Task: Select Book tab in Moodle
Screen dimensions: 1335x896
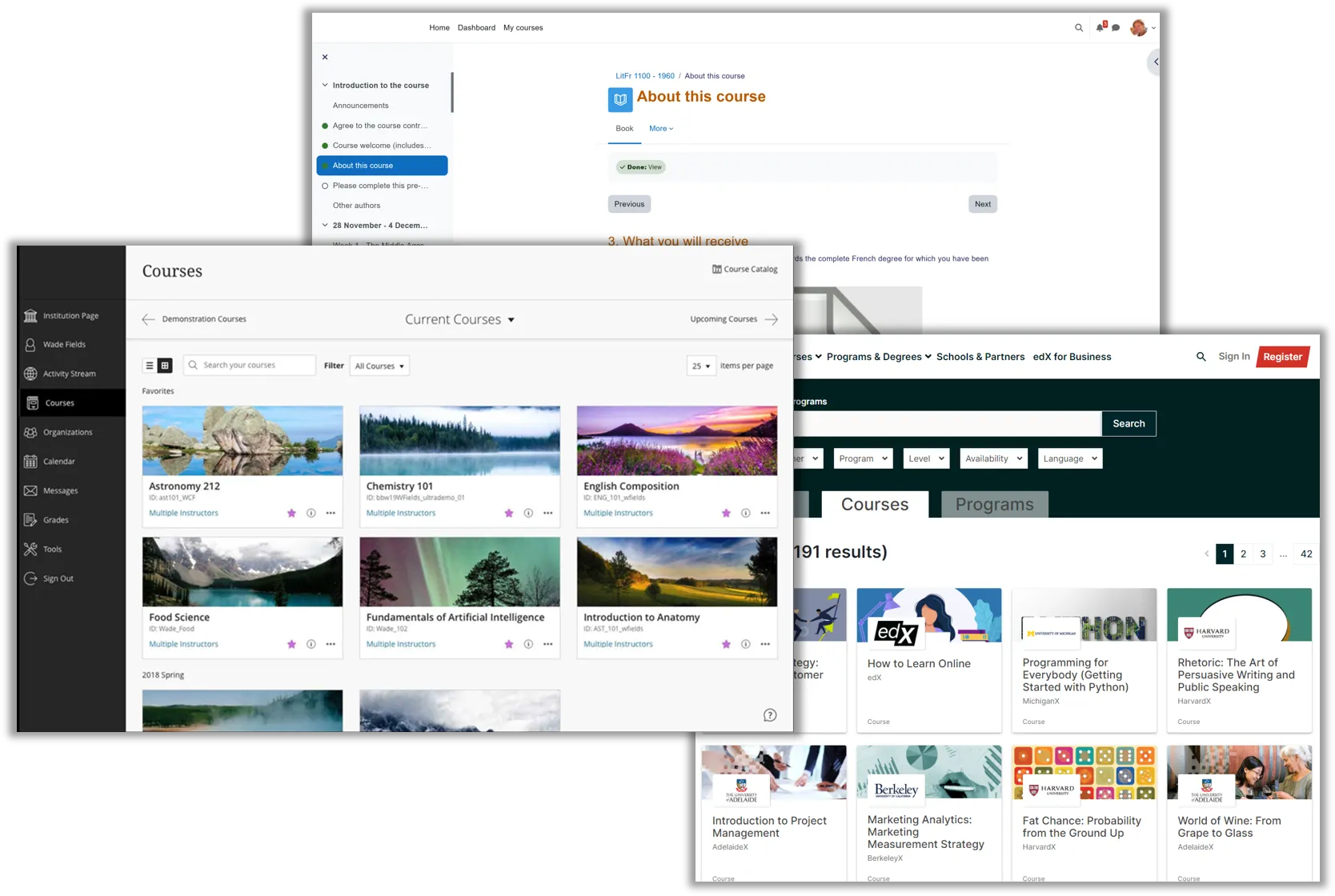Action: click(x=624, y=129)
